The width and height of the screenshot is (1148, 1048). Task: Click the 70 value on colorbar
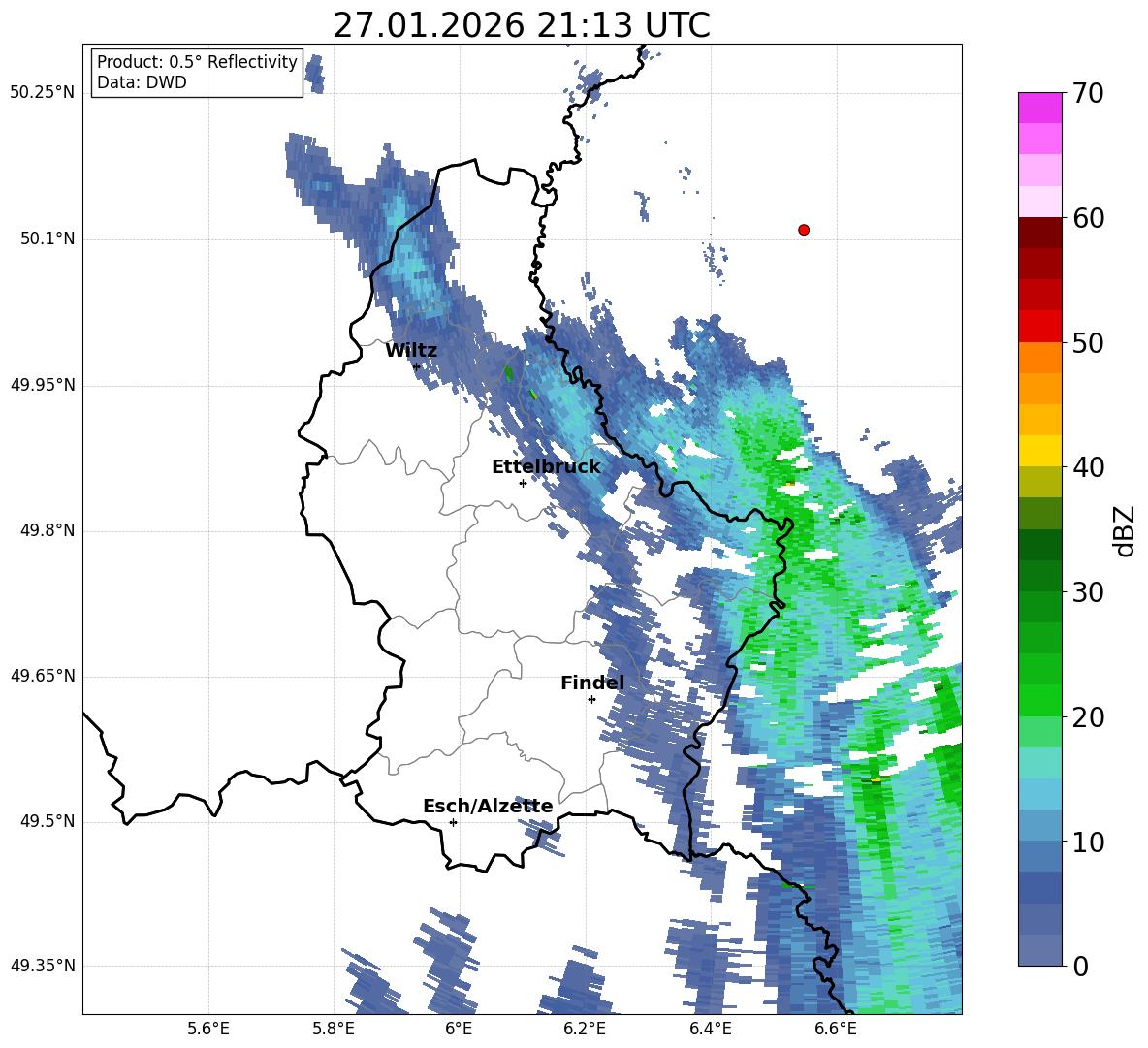tap(1088, 94)
